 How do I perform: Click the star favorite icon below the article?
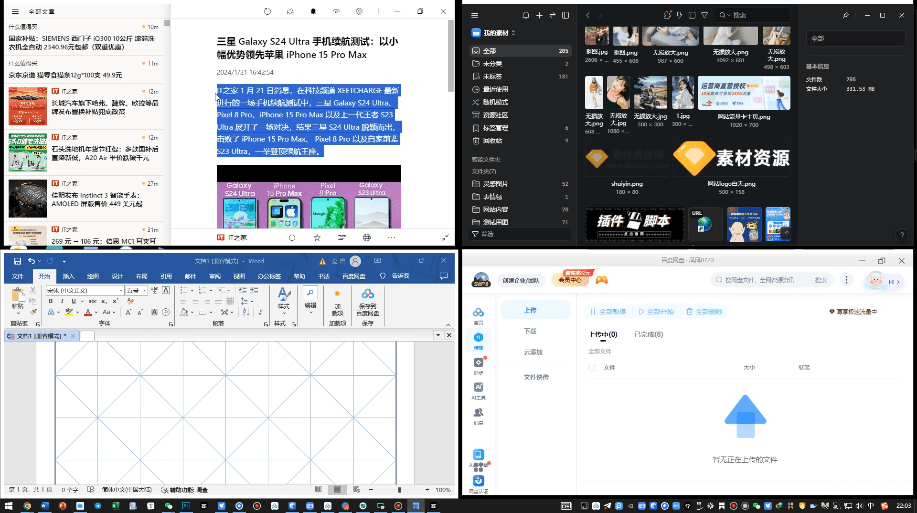point(317,237)
